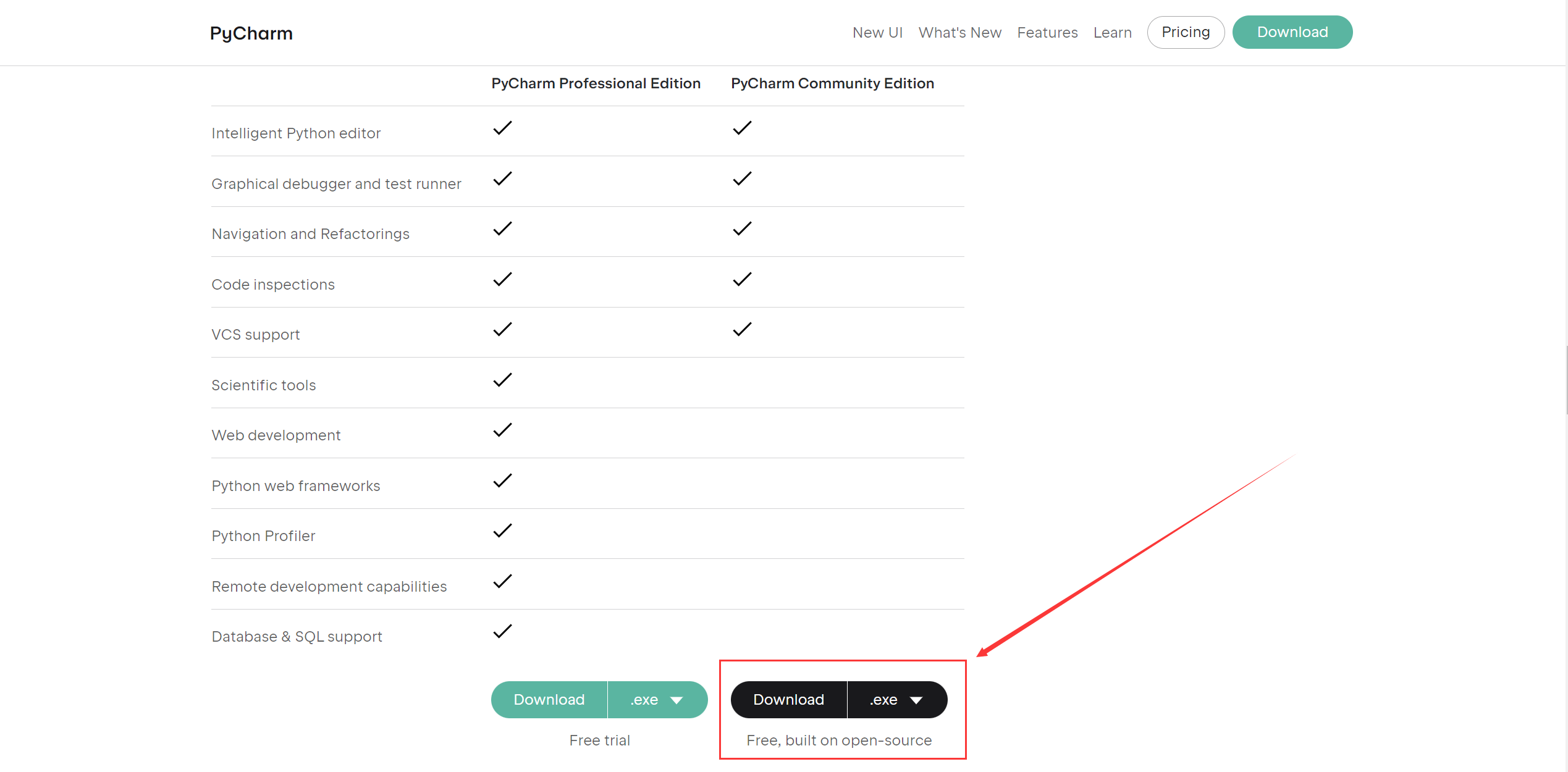Click the Graphical debugger and test runner label
The image size is (1568, 772).
pyautogui.click(x=336, y=184)
